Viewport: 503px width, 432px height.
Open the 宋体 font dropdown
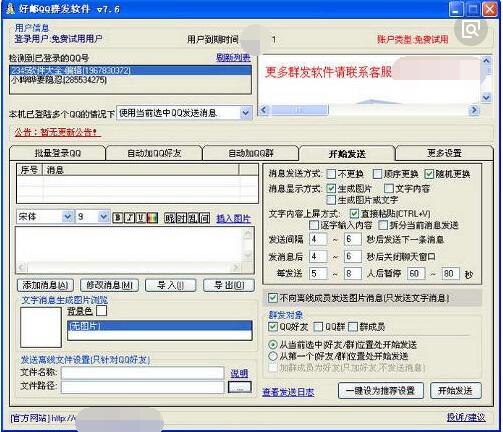[x=67, y=217]
